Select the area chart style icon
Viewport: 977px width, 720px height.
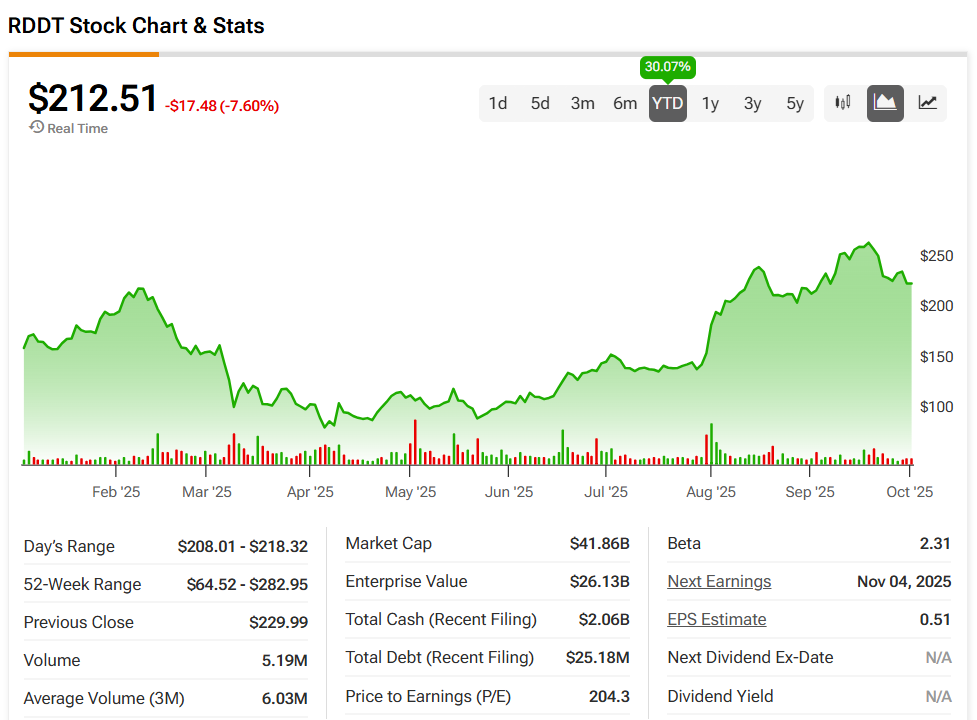pyautogui.click(x=885, y=102)
